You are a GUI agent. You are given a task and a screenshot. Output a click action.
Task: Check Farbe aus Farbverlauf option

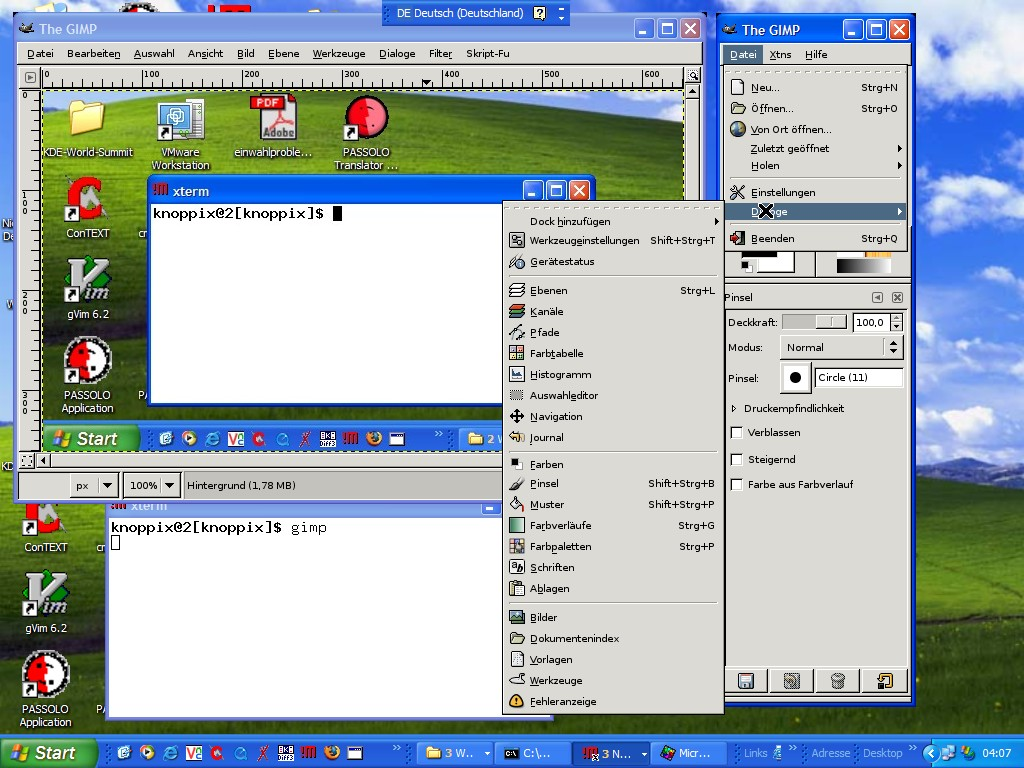(x=737, y=485)
